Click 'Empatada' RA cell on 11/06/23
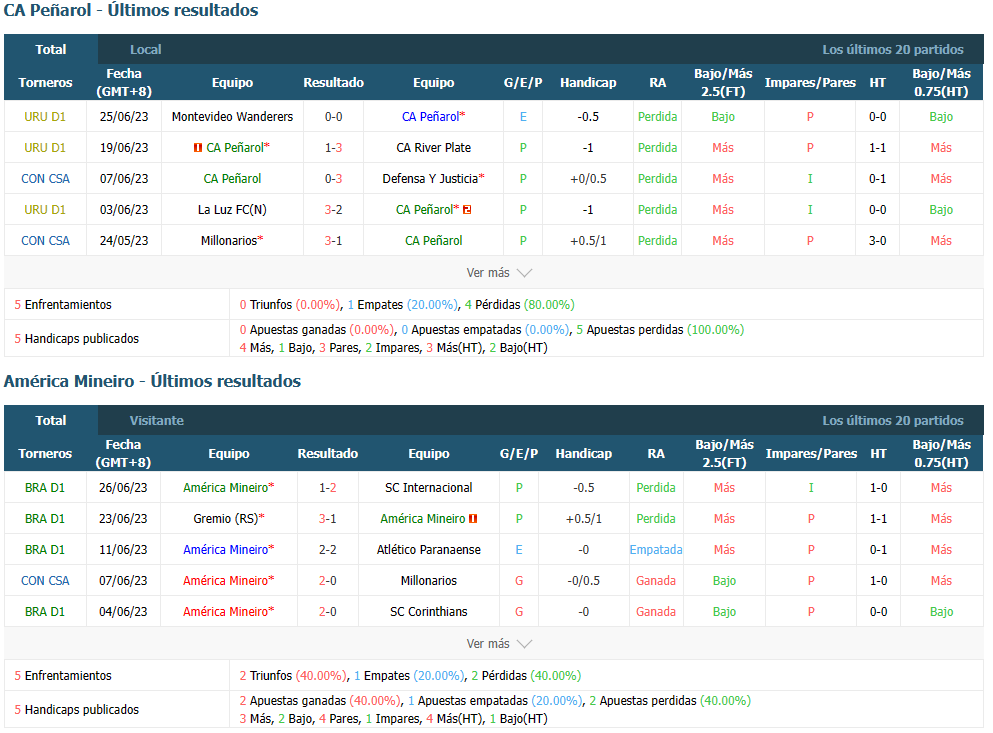This screenshot has width=993, height=733. [x=656, y=550]
